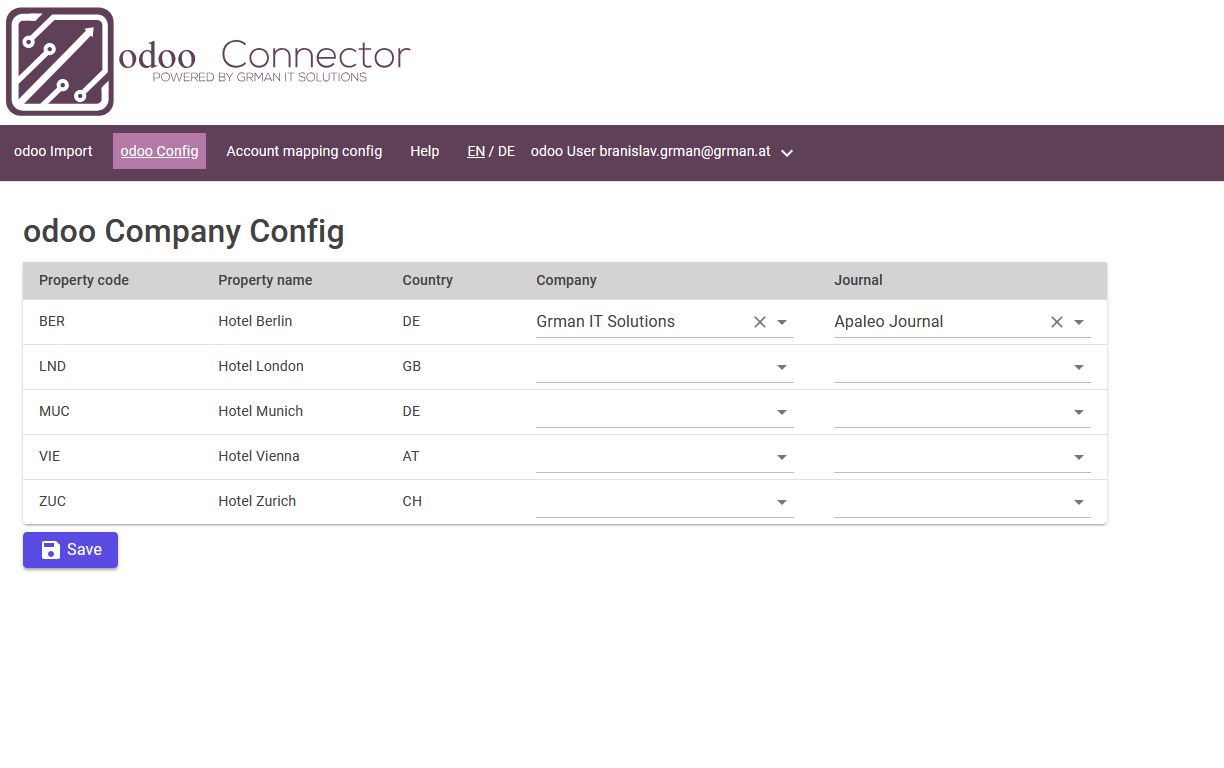Expand the Journal dropdown for Hotel Munich
The image size is (1224, 768).
[1078, 411]
